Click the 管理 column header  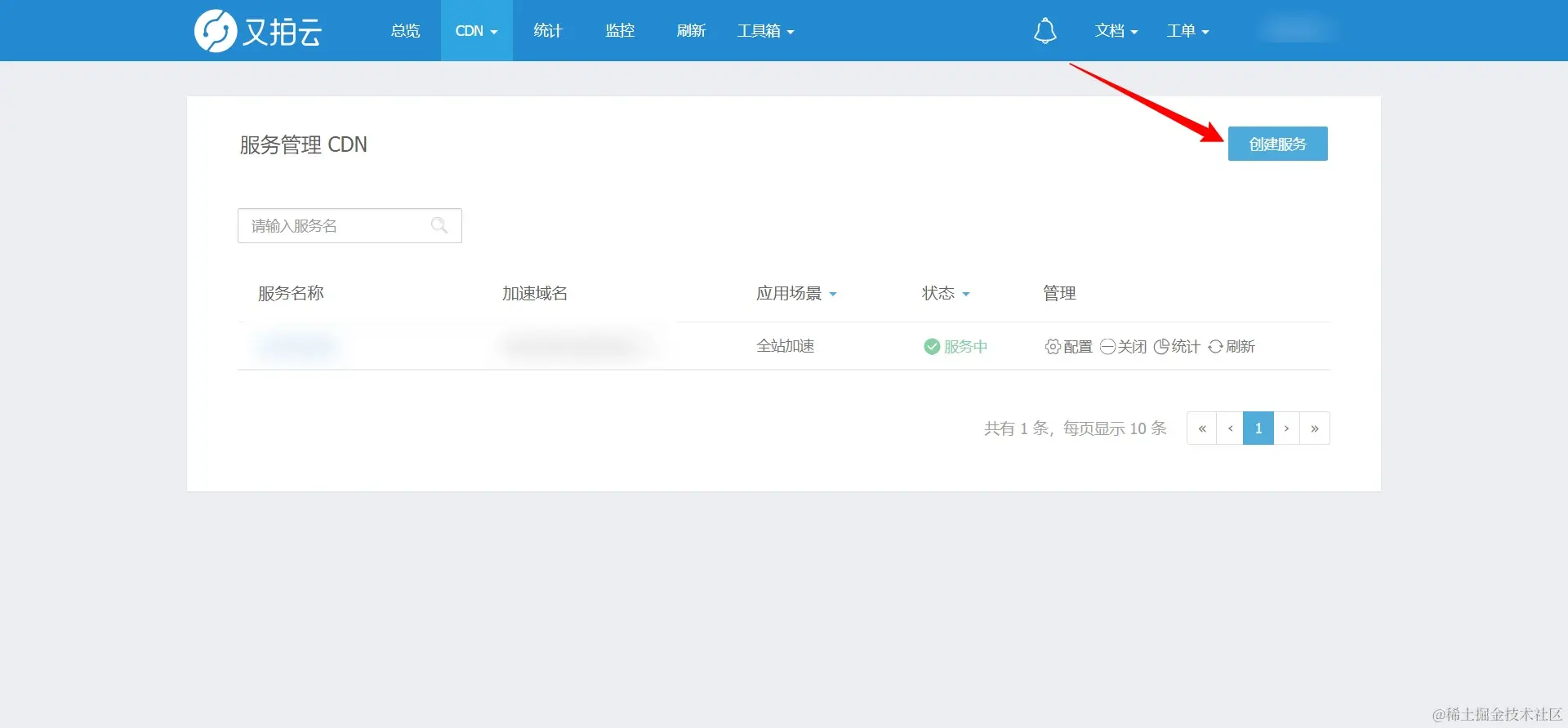point(1059,293)
